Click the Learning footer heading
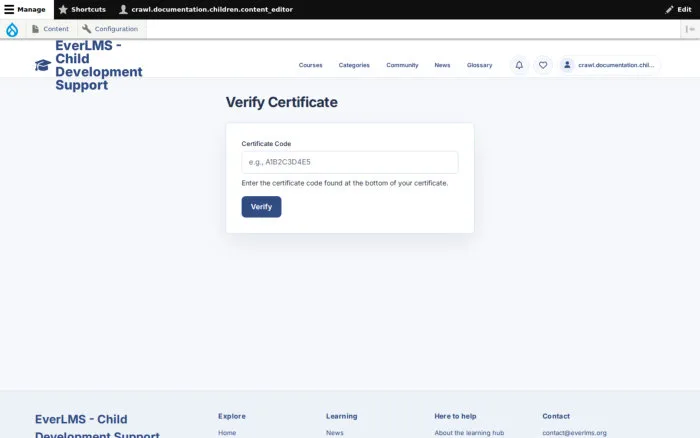700x438 pixels. (342, 416)
